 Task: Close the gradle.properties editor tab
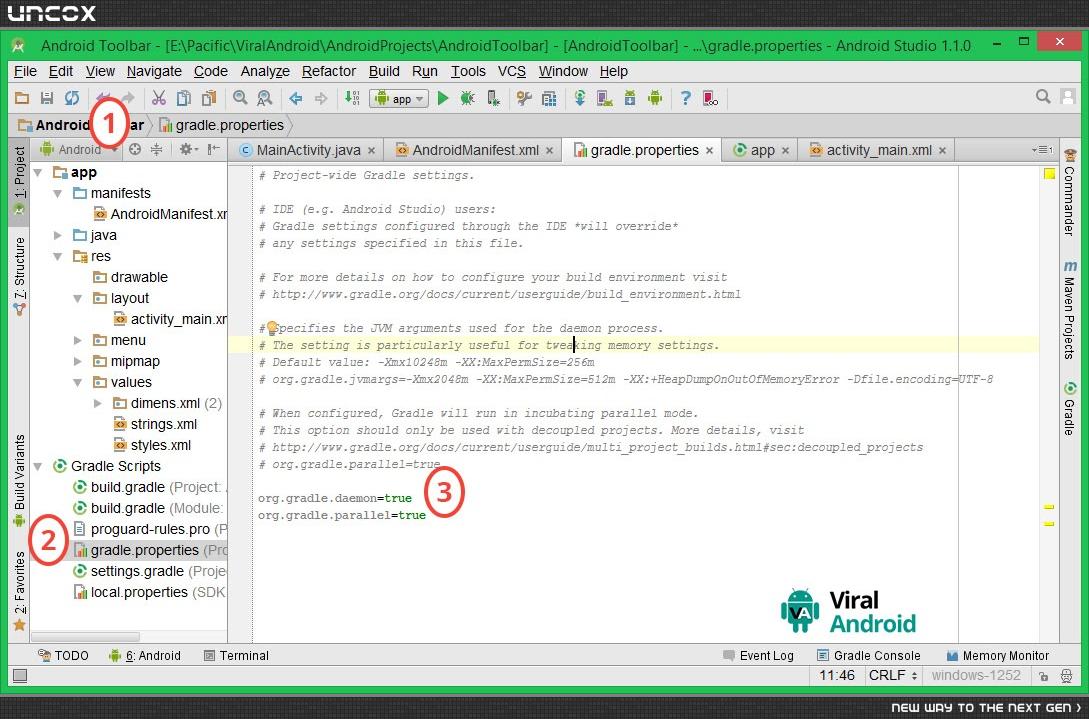709,151
